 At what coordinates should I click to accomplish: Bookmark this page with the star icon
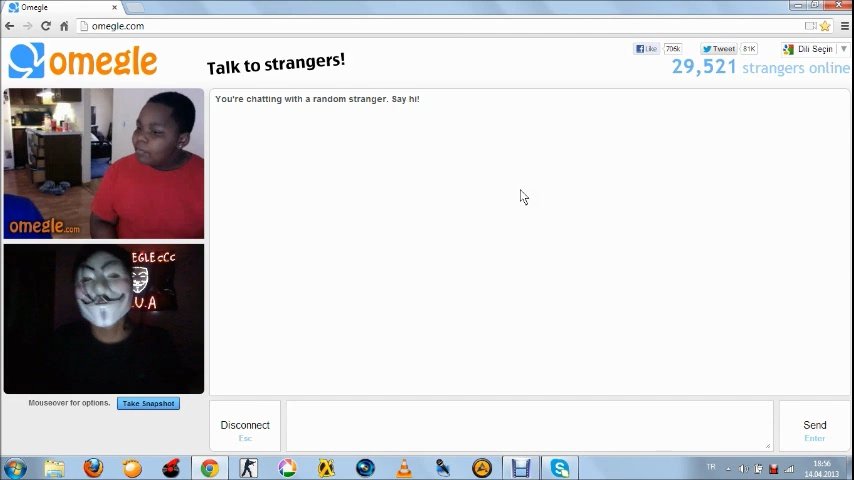click(825, 26)
